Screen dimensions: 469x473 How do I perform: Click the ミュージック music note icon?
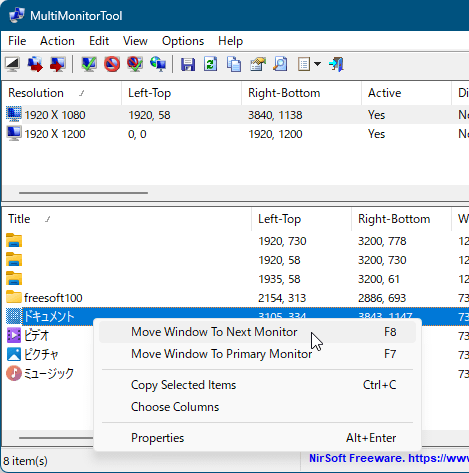pyautogui.click(x=14, y=373)
